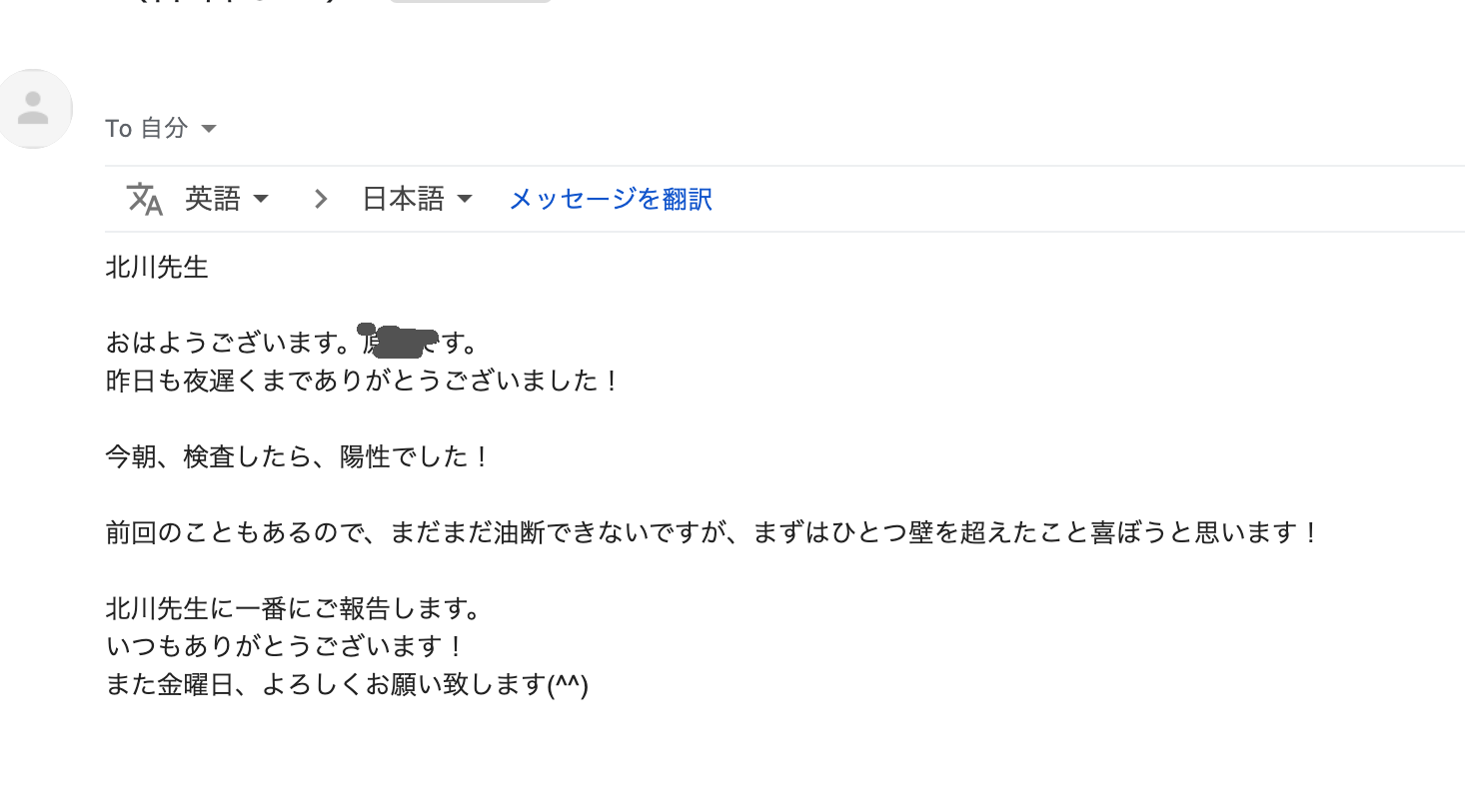Click the おはようございます text

click(226, 343)
